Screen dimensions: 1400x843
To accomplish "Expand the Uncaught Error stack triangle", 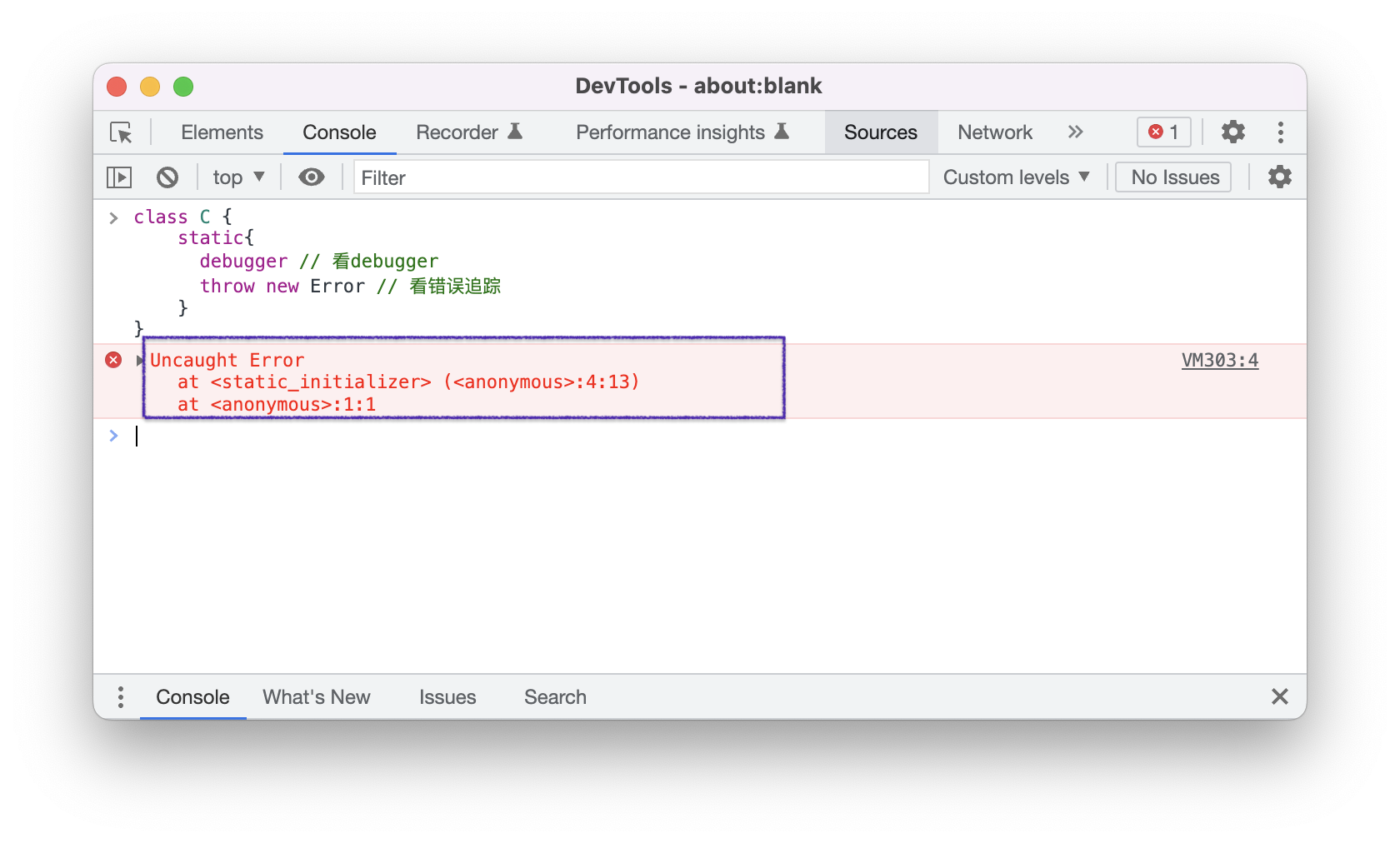I will click(140, 361).
